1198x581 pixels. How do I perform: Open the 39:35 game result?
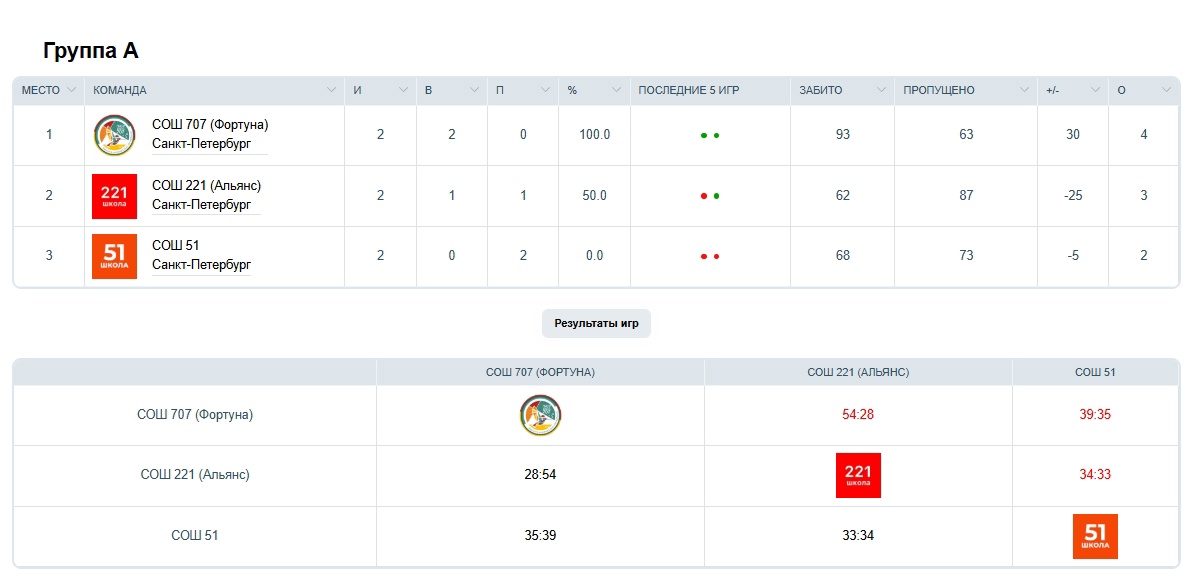pos(1095,415)
